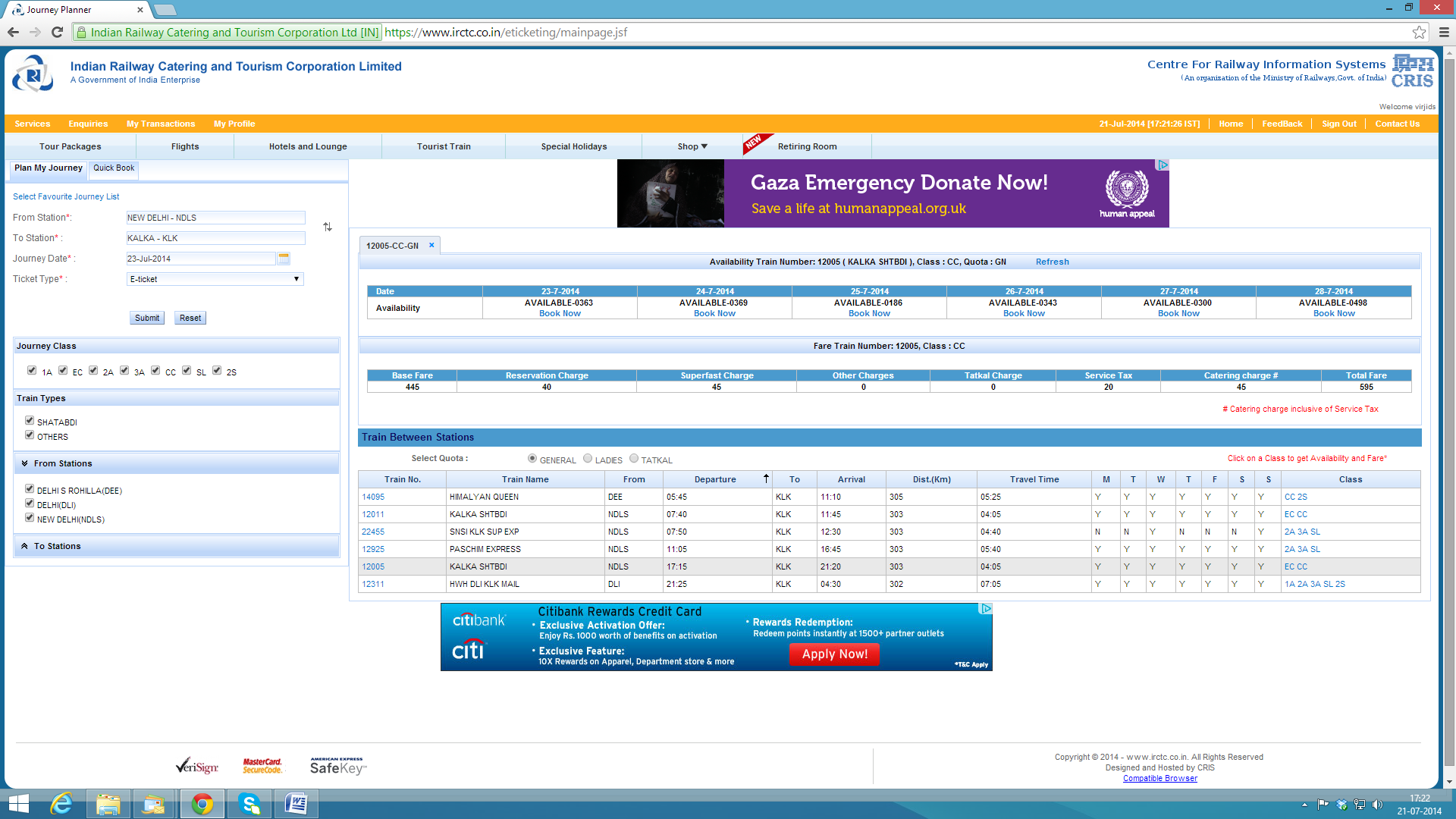Collapse the From Stations section
This screenshot has width=1456, height=819.
tap(176, 463)
